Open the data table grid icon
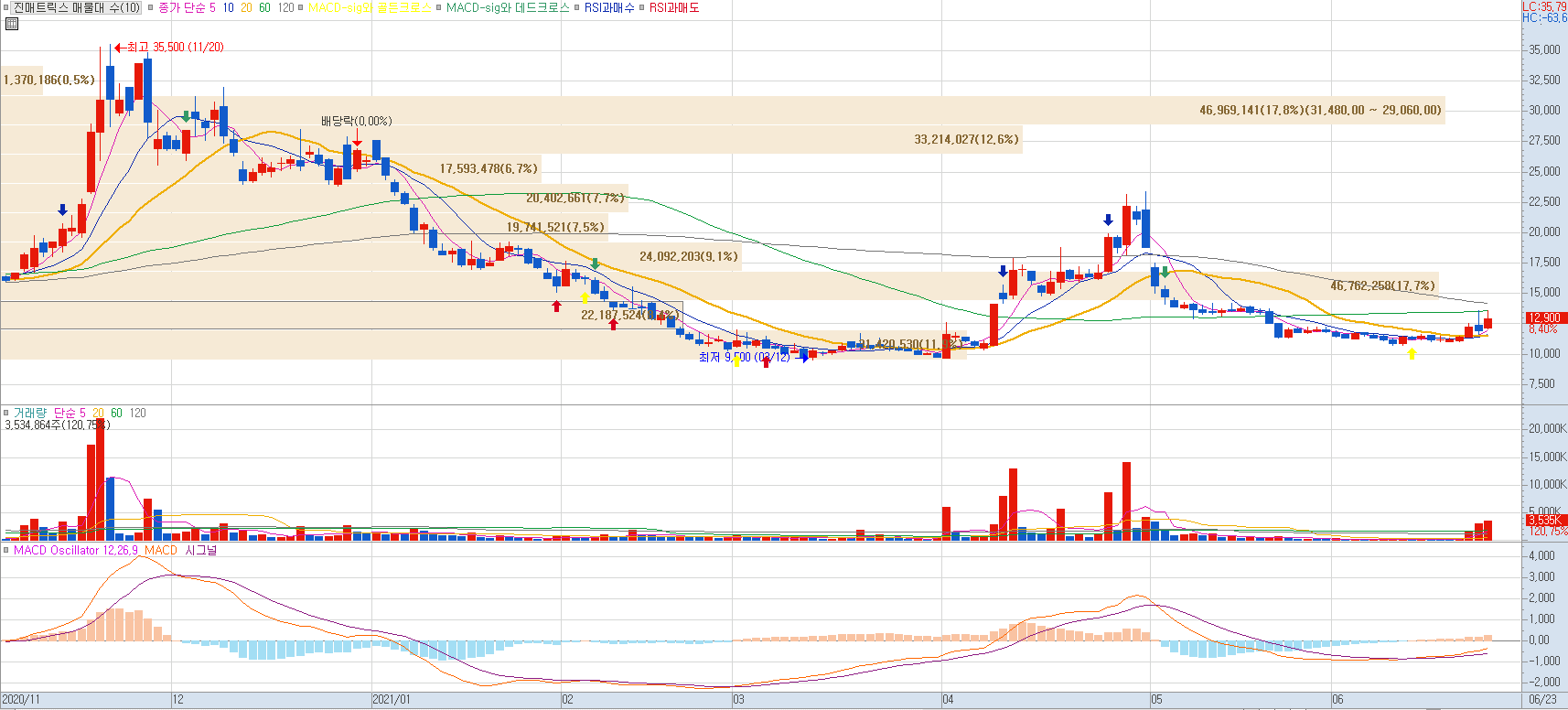This screenshot has height=710, width=1568. point(11,24)
